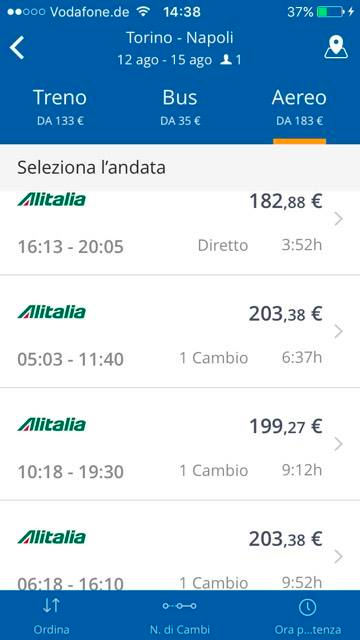The height and width of the screenshot is (640, 360).
Task: Expand the 16:13 - 20:05 flight chevron
Action: point(338,220)
